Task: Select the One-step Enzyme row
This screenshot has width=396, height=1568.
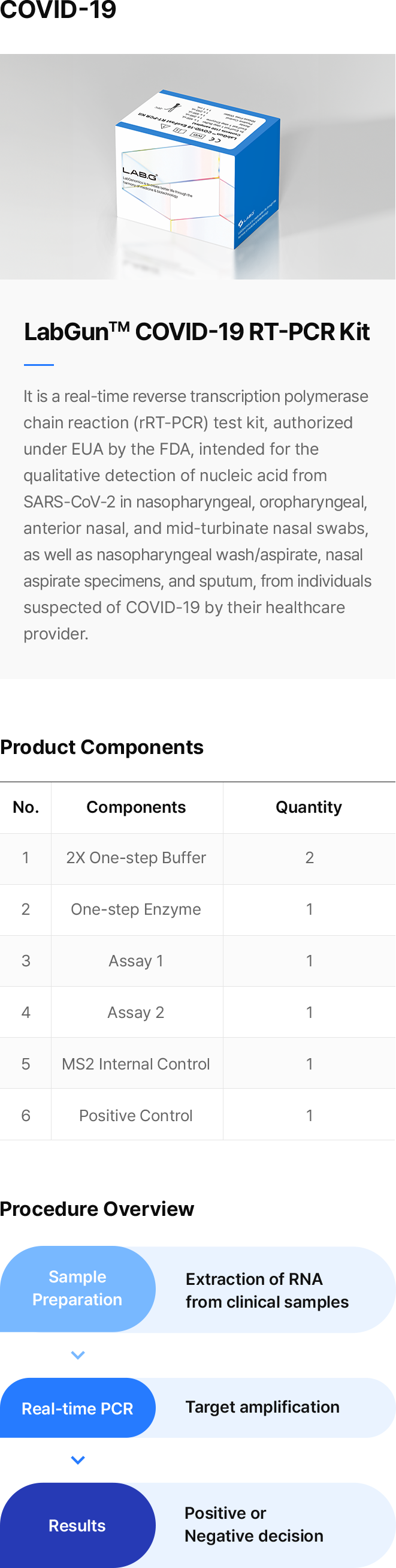Action: click(x=136, y=909)
